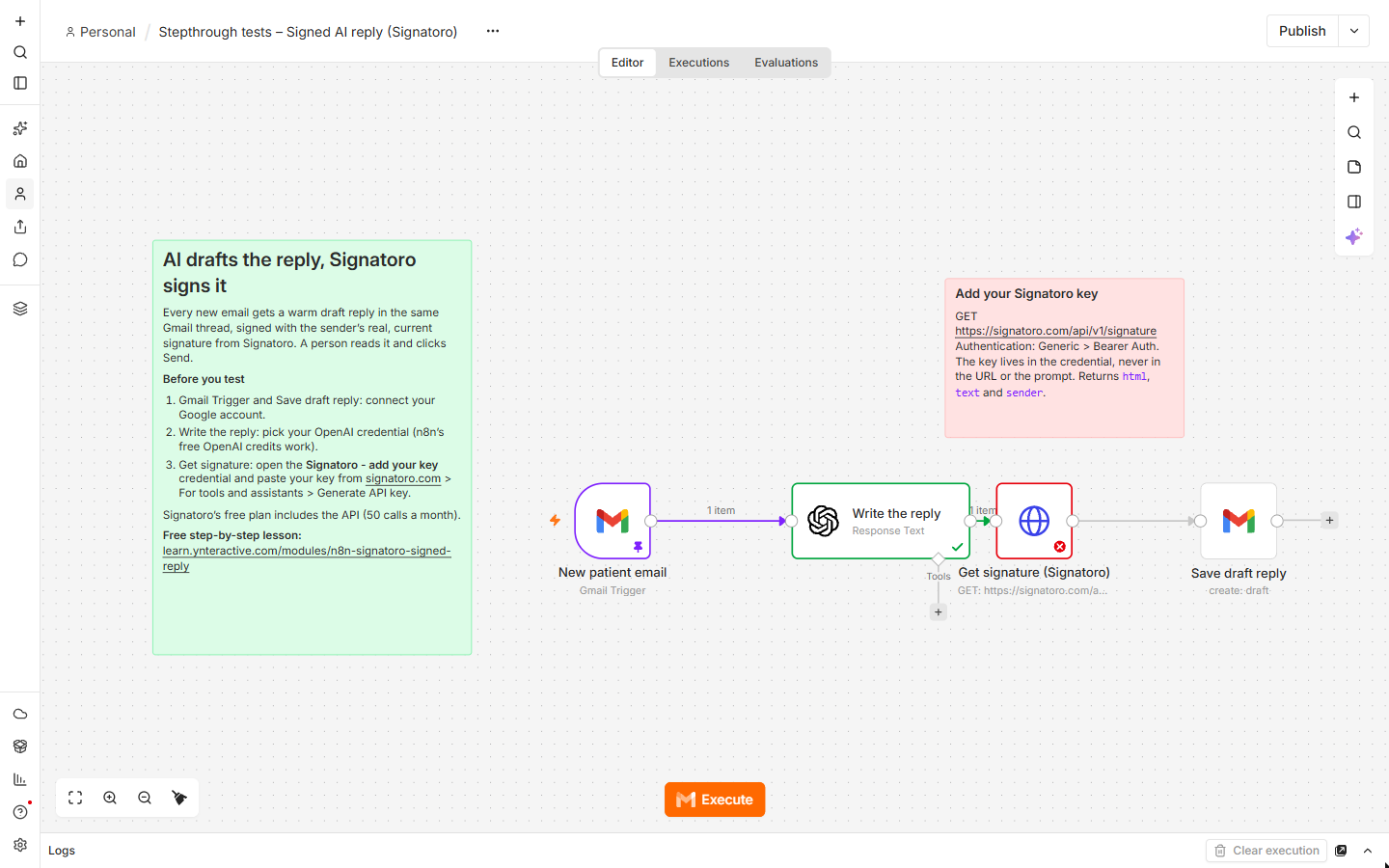Open the bar chart insights icon
Viewport: 1389px width, 868px height.
tap(20, 779)
